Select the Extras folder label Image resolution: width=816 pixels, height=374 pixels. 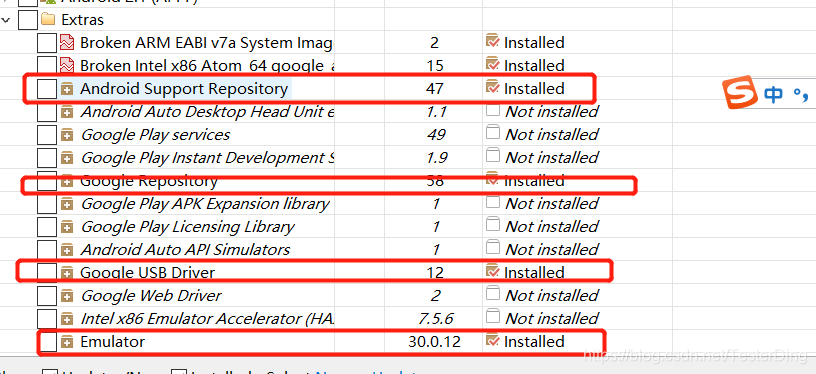[82, 20]
